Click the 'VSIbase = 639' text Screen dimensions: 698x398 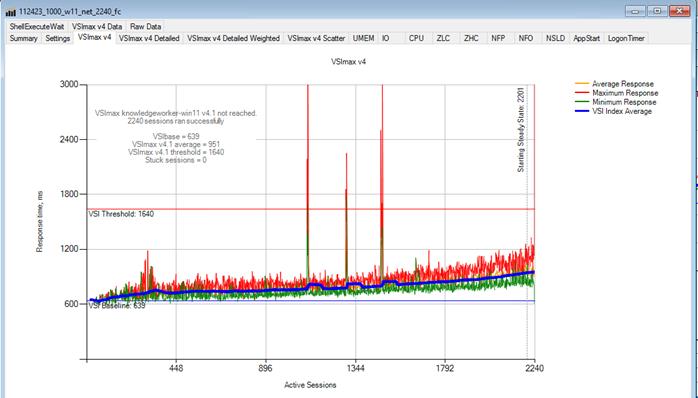[x=176, y=136]
